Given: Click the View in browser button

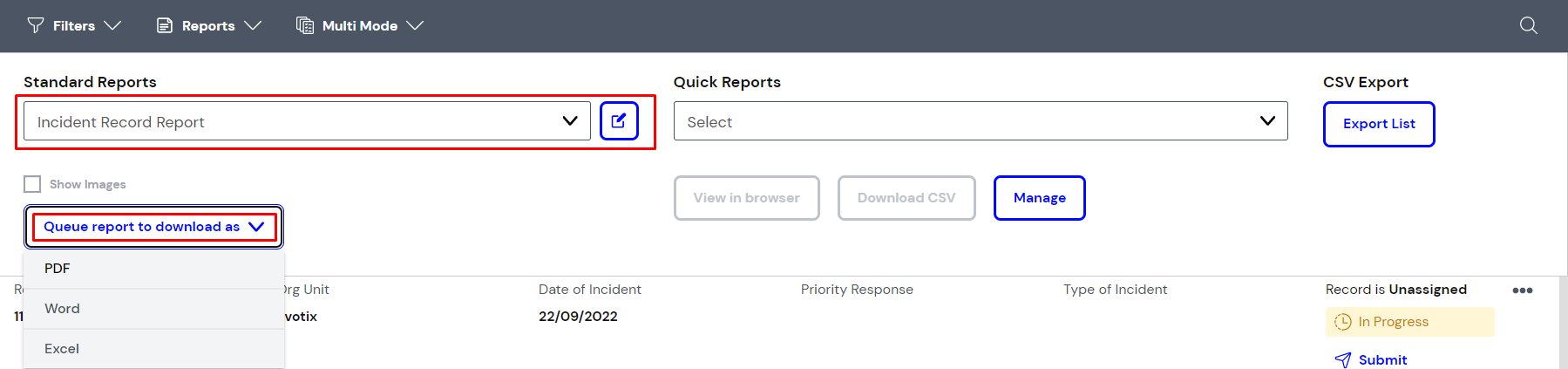Looking at the screenshot, I should 746,198.
